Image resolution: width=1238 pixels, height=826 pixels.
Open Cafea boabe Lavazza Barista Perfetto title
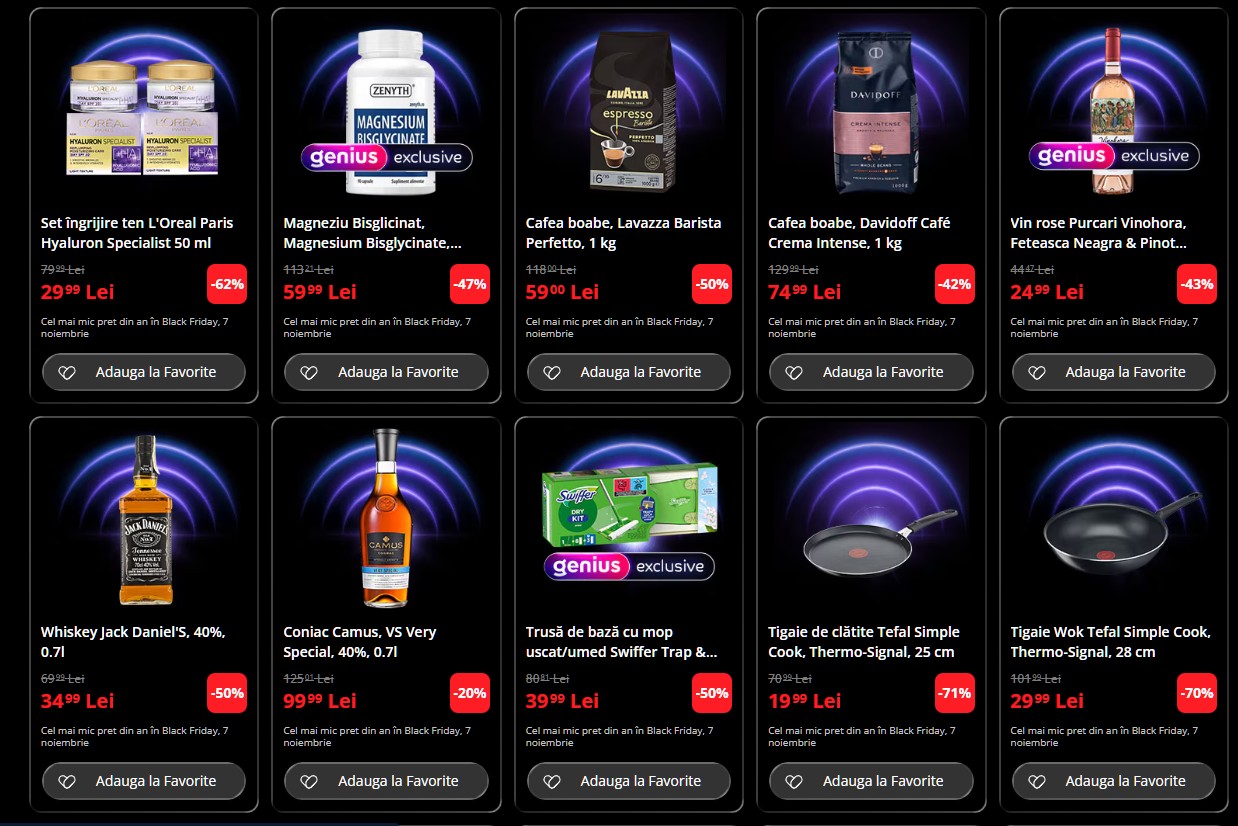pyautogui.click(x=623, y=233)
